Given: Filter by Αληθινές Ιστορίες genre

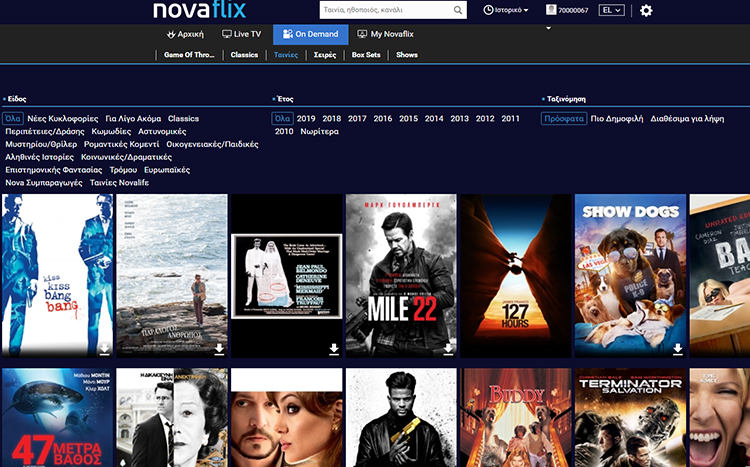Looking at the screenshot, I should 40,157.
